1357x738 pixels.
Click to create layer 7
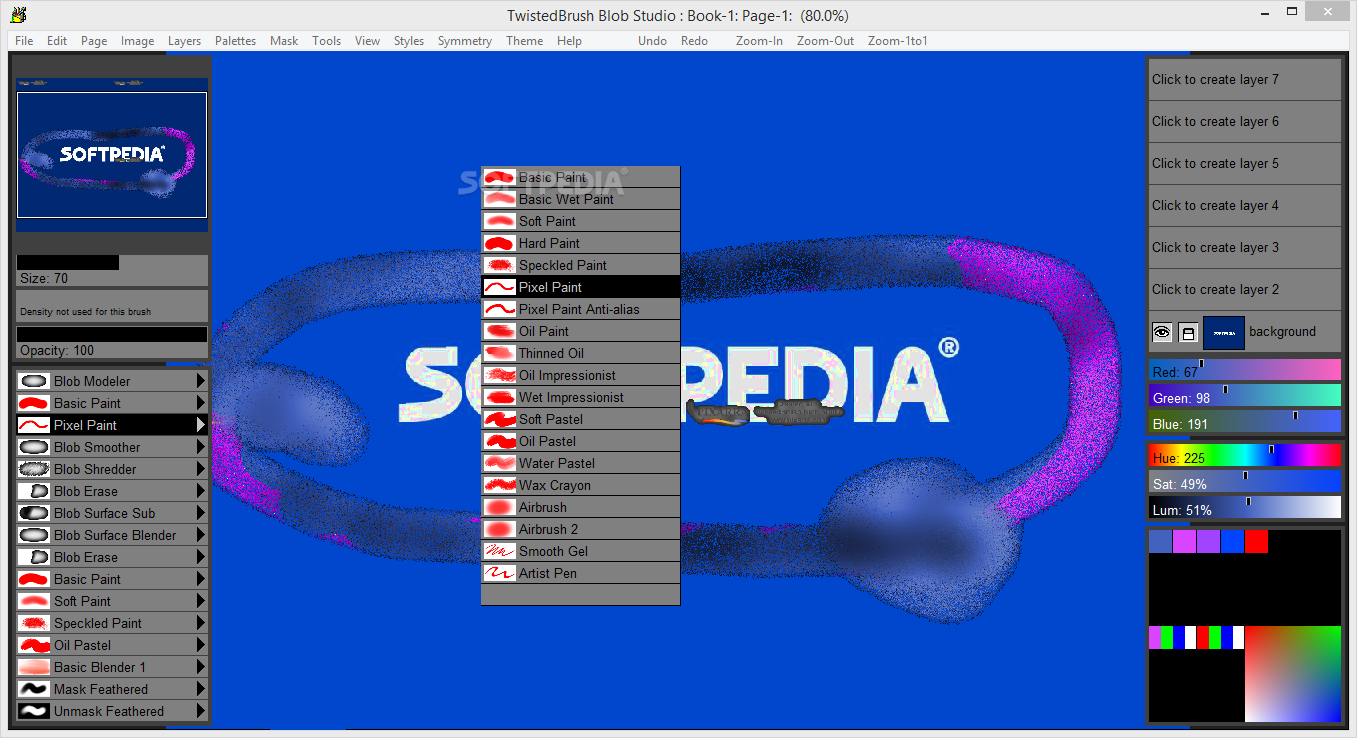pyautogui.click(x=1244, y=80)
